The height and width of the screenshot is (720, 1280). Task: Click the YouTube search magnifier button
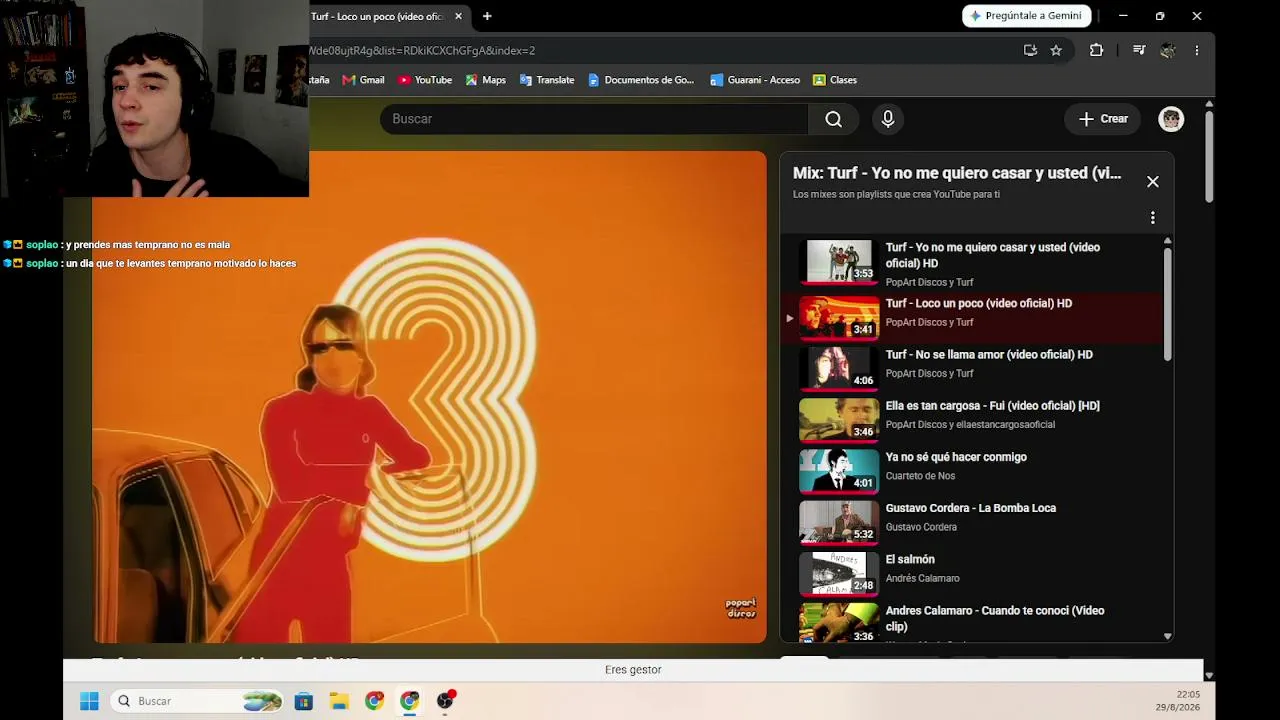pos(833,119)
